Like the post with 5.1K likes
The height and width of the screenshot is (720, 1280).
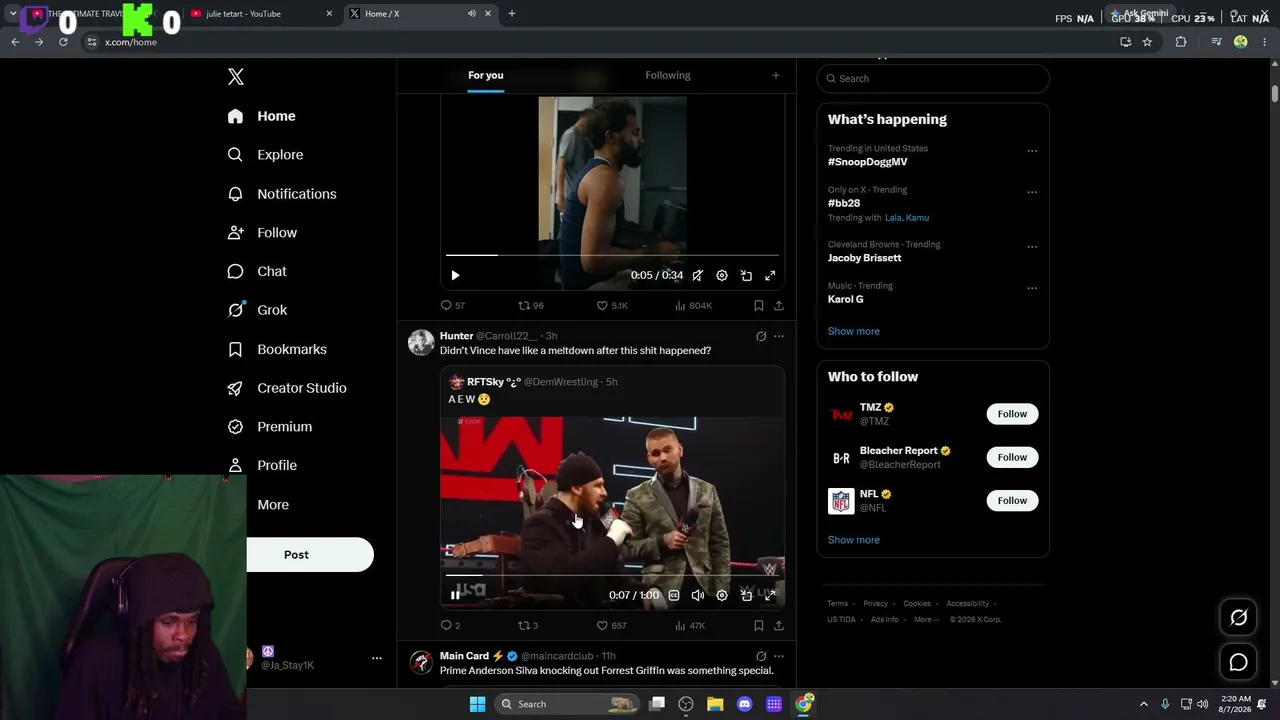tap(602, 305)
